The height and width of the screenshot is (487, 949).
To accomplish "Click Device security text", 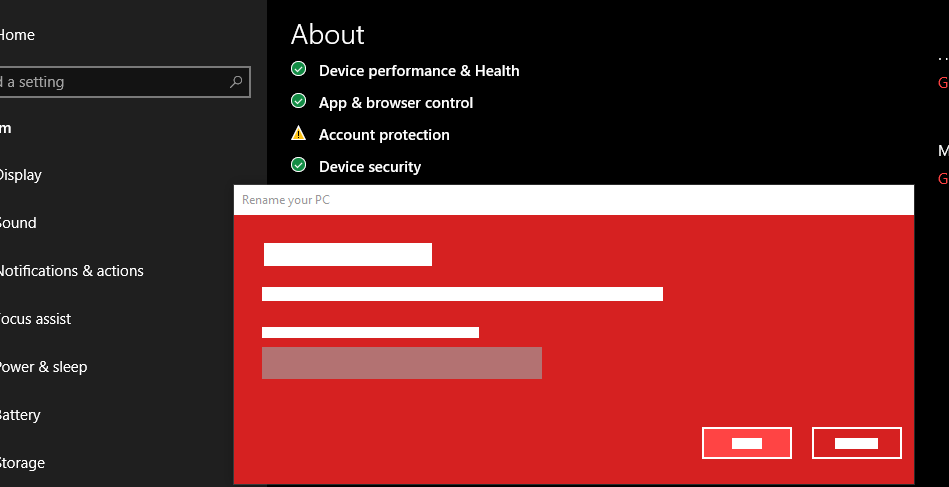I will click(x=370, y=166).
